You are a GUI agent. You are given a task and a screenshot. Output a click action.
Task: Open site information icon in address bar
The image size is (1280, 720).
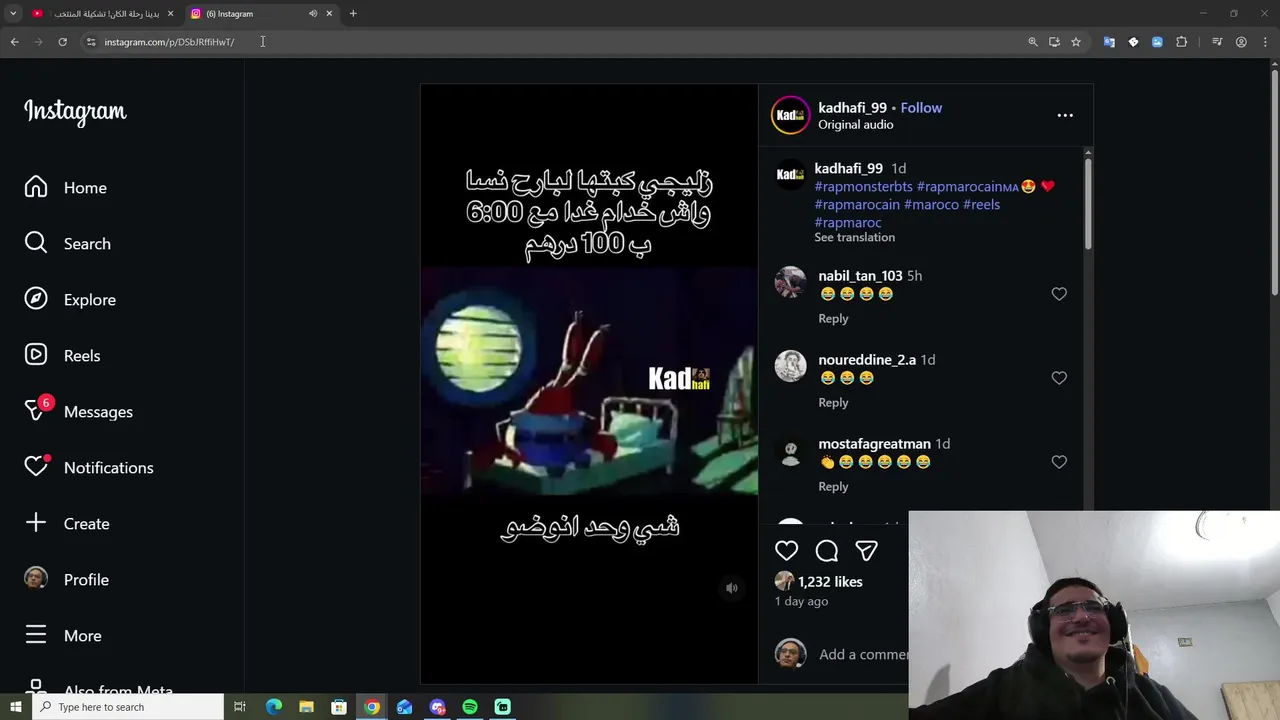pos(91,42)
